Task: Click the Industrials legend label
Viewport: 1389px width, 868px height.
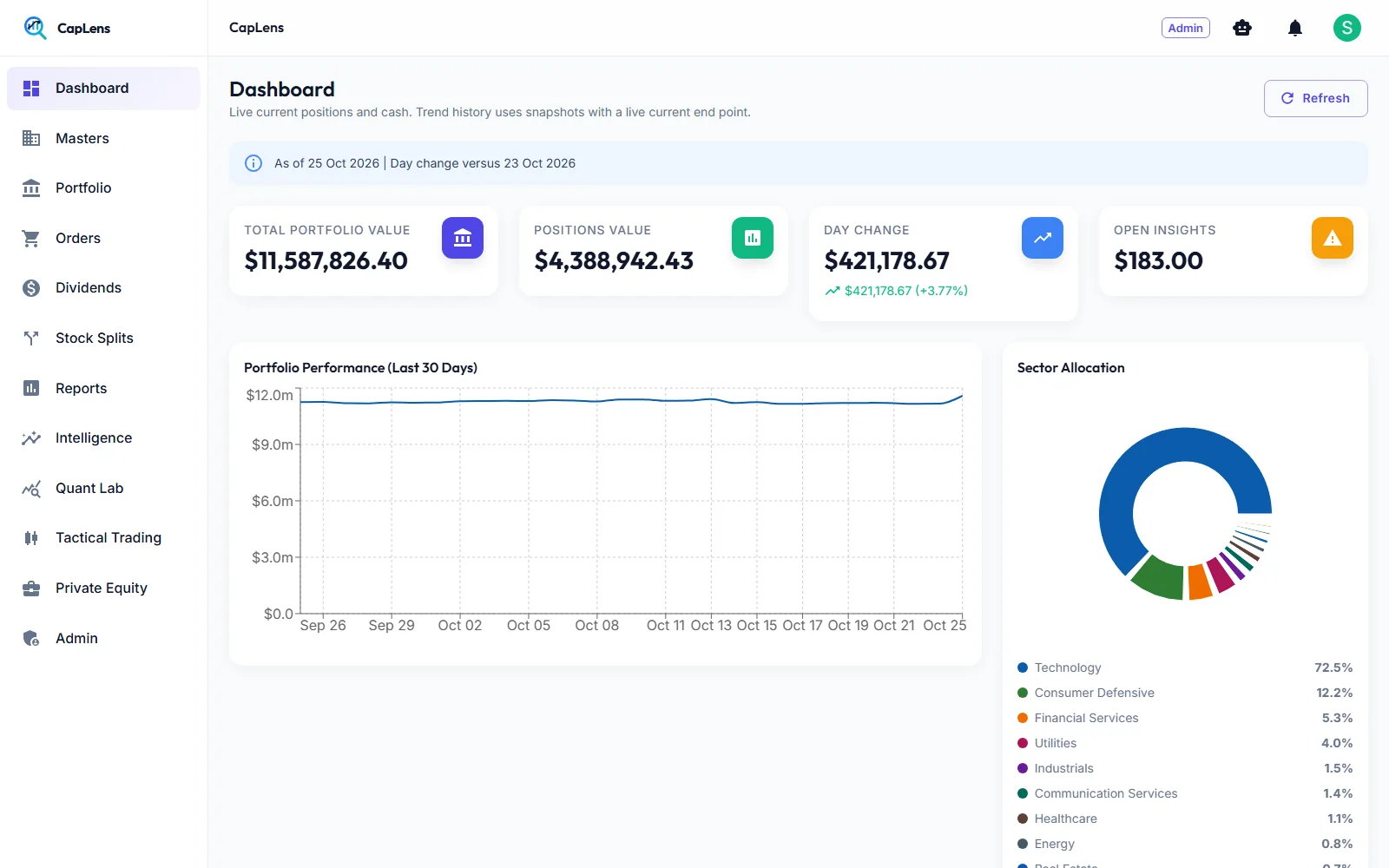Action: tap(1063, 768)
